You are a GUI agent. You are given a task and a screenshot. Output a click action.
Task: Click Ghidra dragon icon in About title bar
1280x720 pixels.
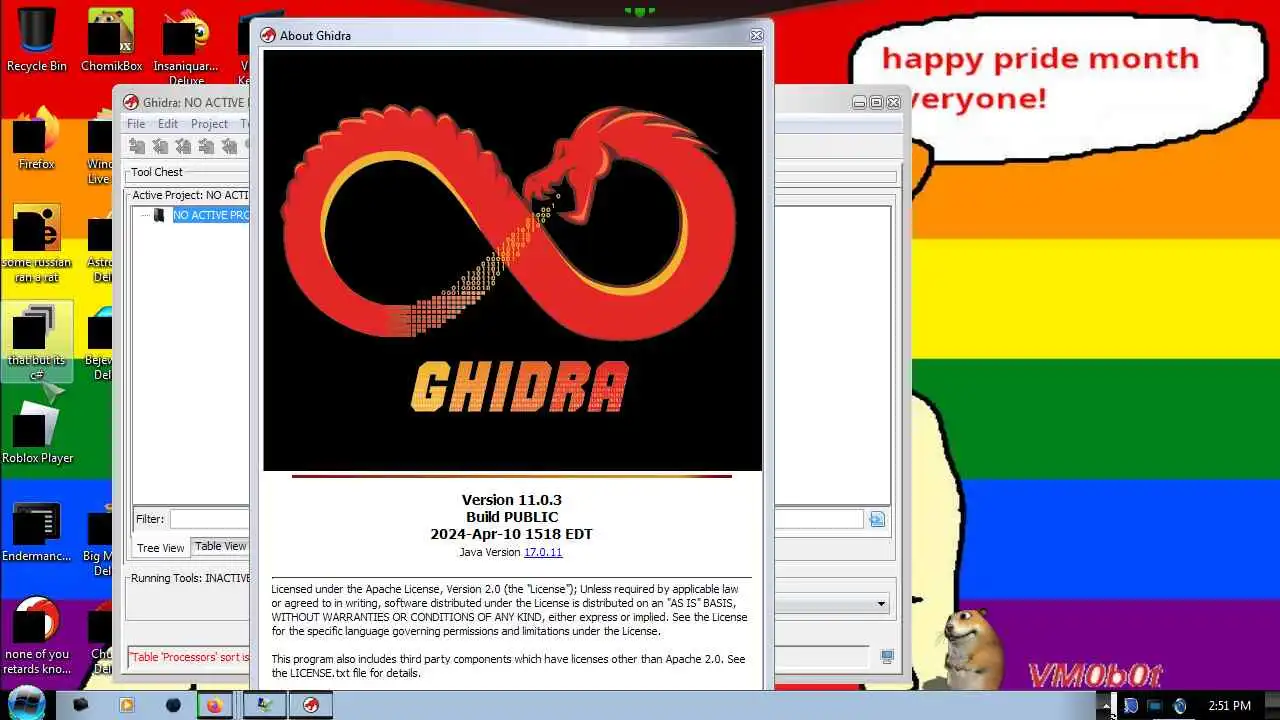coord(268,35)
